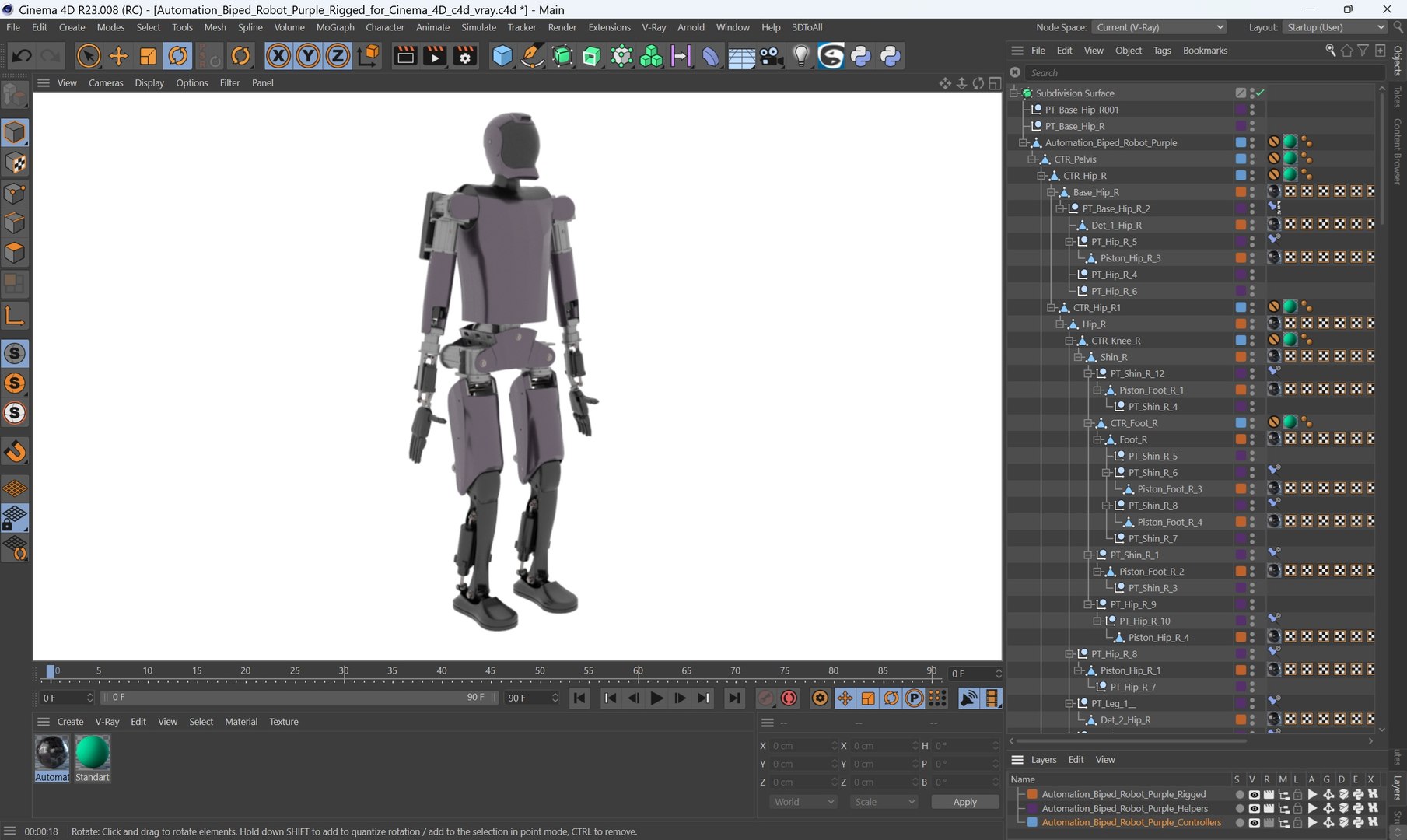Add a Cube primitive object
Viewport: 1407px width, 840px height.
click(502, 56)
